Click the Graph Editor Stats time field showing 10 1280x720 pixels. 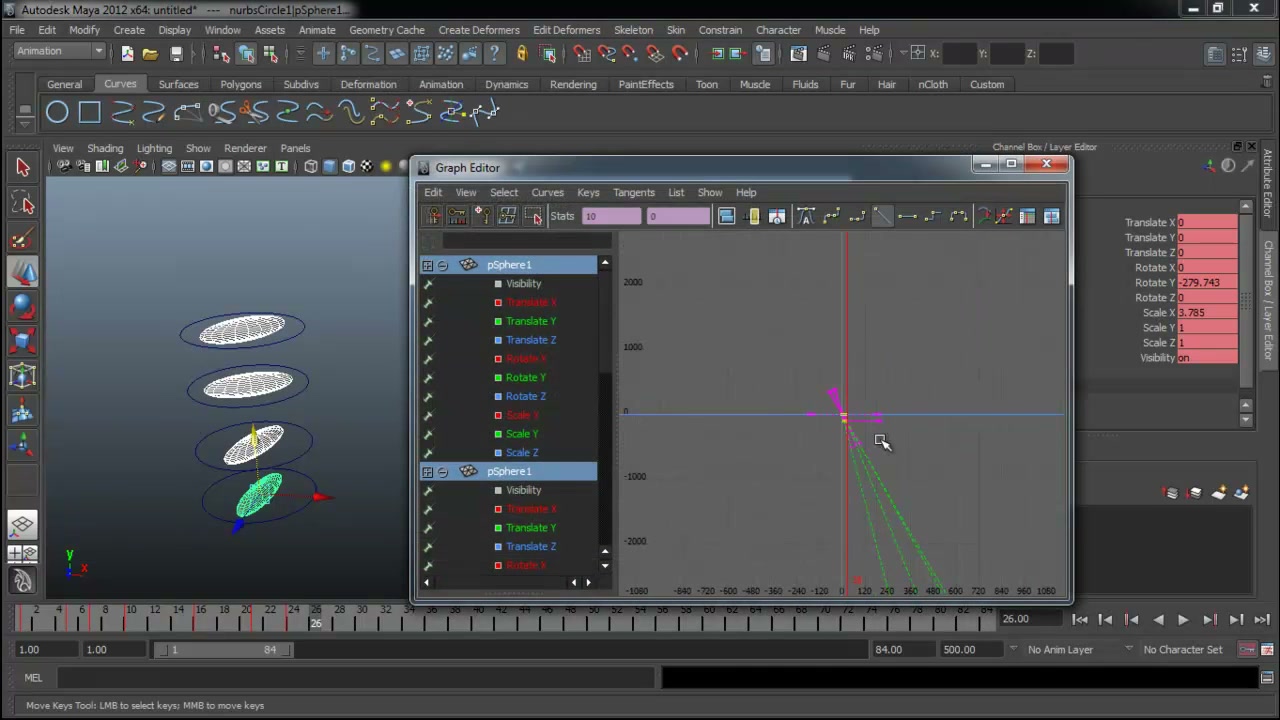click(612, 217)
